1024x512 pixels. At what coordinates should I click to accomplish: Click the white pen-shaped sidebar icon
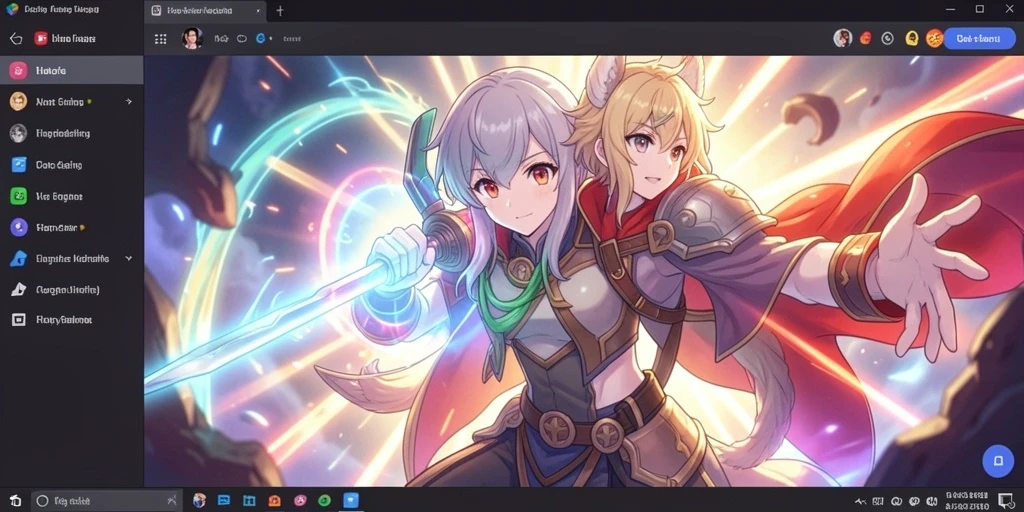[x=18, y=289]
